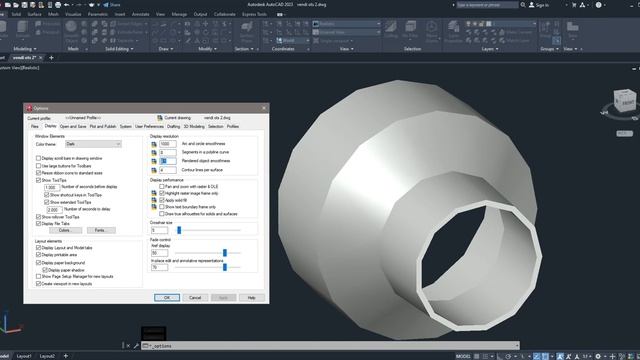
Task: Toggle Show rollover ToolTips checkbox
Action: 38,217
